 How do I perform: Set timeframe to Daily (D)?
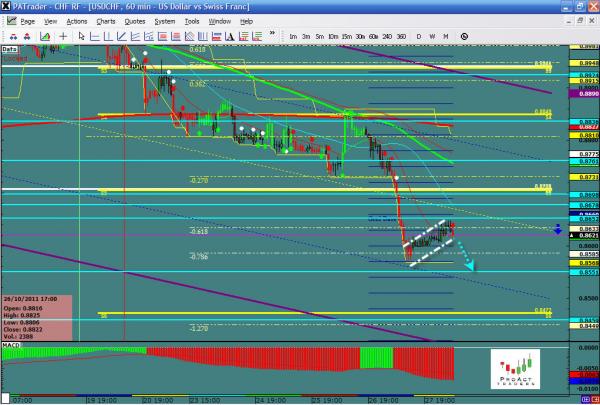tap(419, 36)
